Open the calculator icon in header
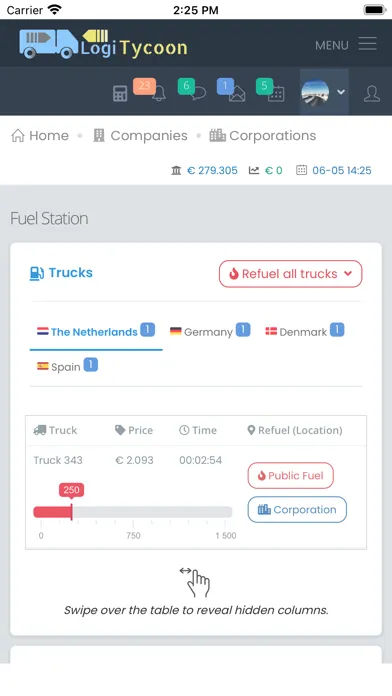The height and width of the screenshot is (696, 392). [120, 93]
